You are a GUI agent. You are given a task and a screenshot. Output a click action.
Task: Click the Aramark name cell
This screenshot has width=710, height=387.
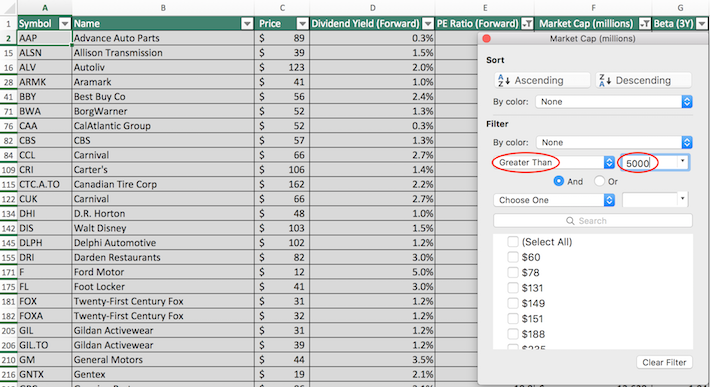click(x=163, y=82)
